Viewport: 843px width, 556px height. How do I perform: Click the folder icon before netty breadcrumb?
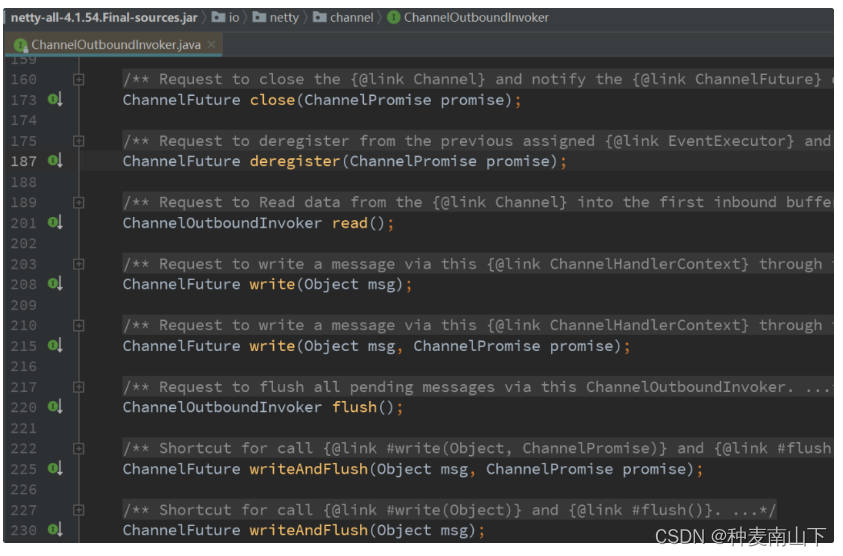[x=259, y=18]
